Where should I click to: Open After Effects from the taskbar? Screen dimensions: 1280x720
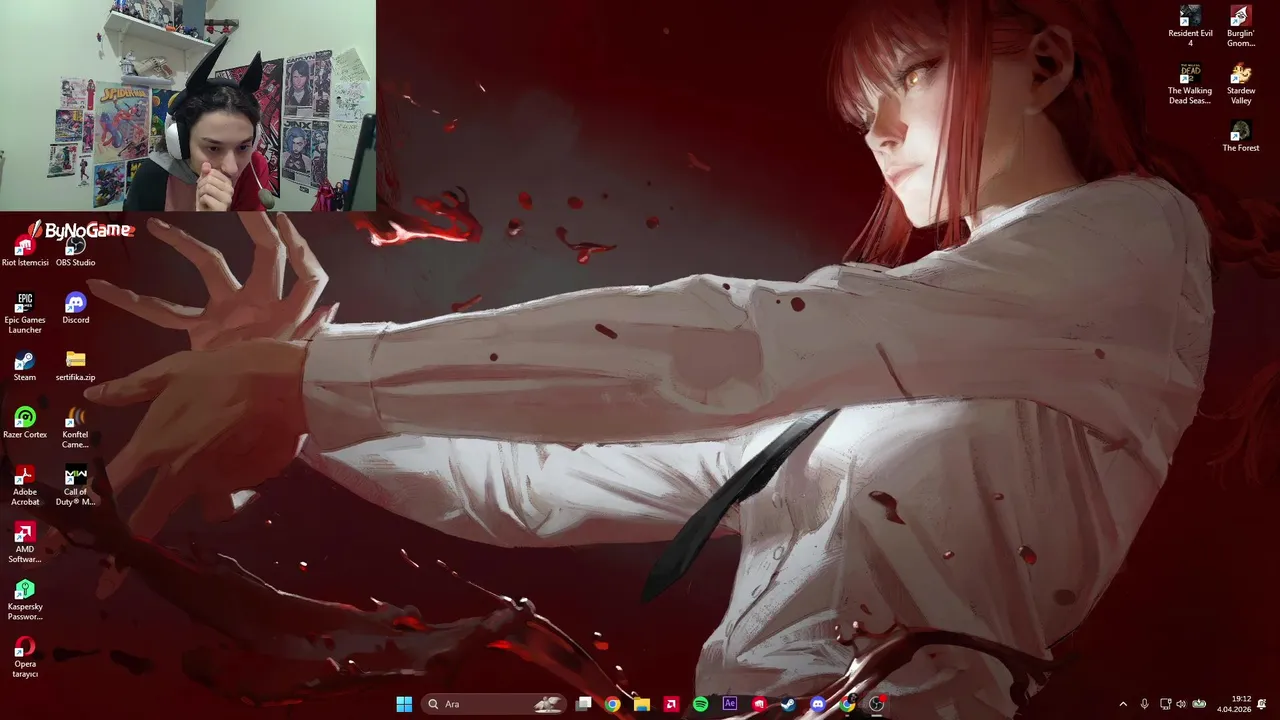730,704
